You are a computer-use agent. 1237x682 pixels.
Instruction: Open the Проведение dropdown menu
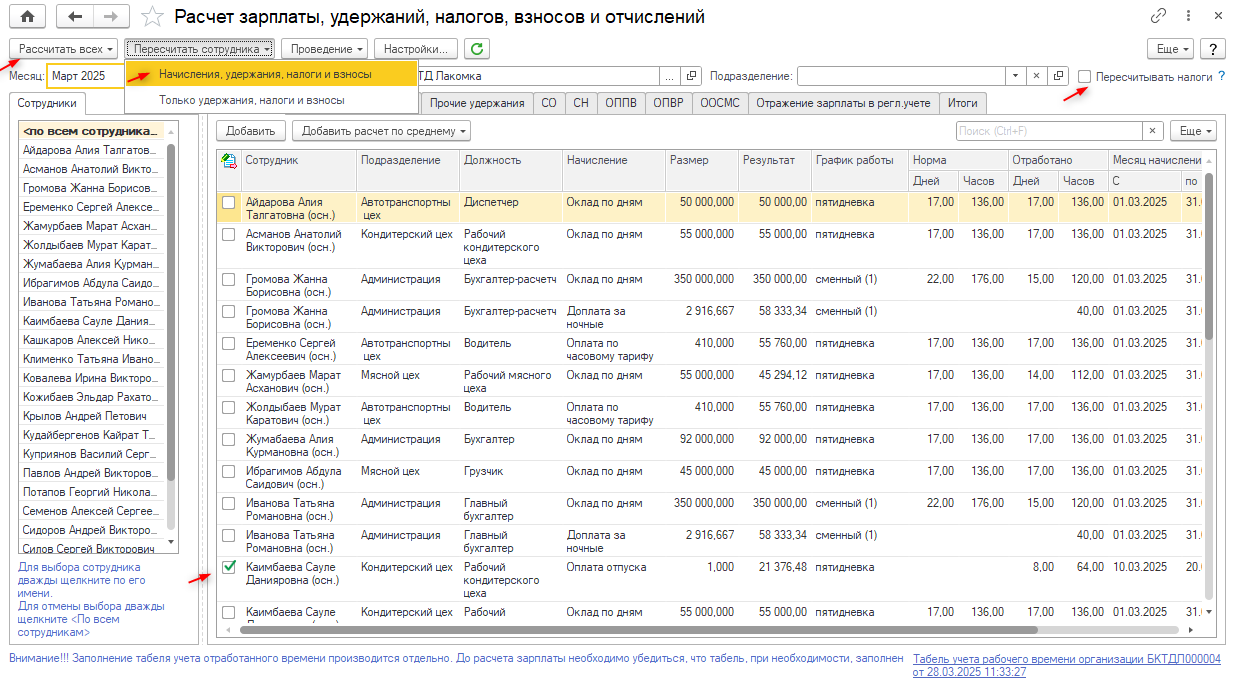323,49
